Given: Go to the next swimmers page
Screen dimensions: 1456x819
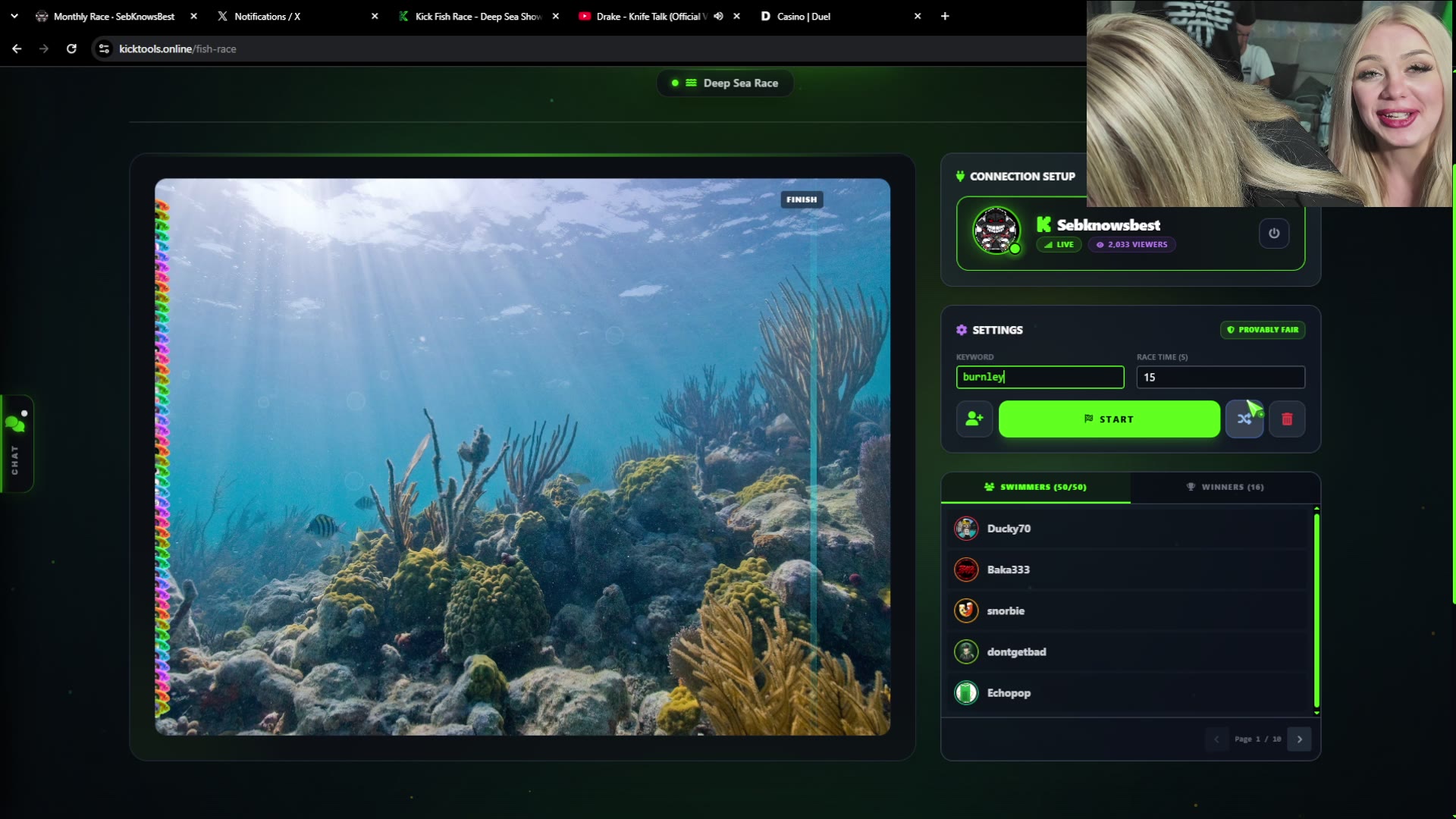Looking at the screenshot, I should click(x=1299, y=739).
